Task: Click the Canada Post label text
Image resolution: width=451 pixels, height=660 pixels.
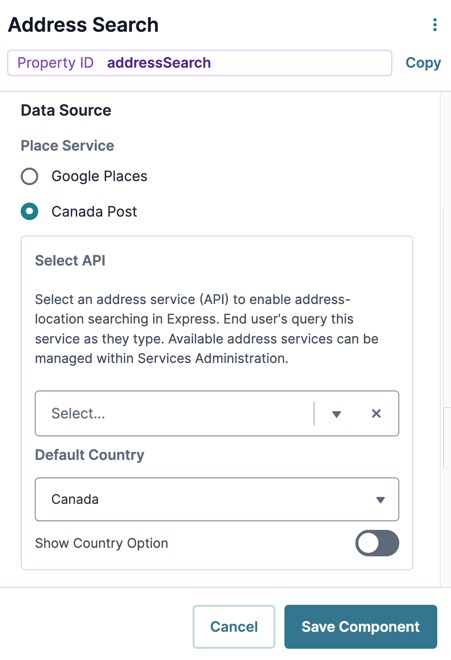Action: pos(94,211)
